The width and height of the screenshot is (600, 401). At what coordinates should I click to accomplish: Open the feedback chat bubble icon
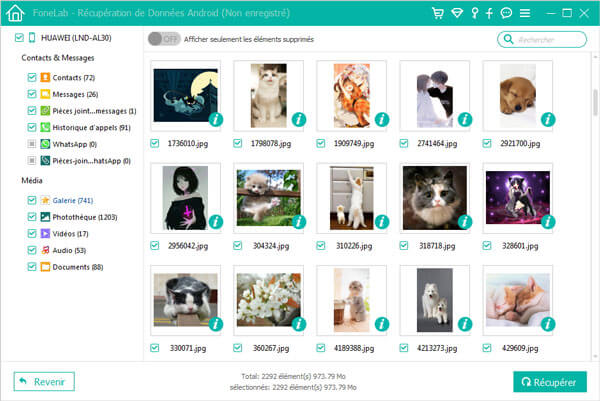[x=506, y=13]
